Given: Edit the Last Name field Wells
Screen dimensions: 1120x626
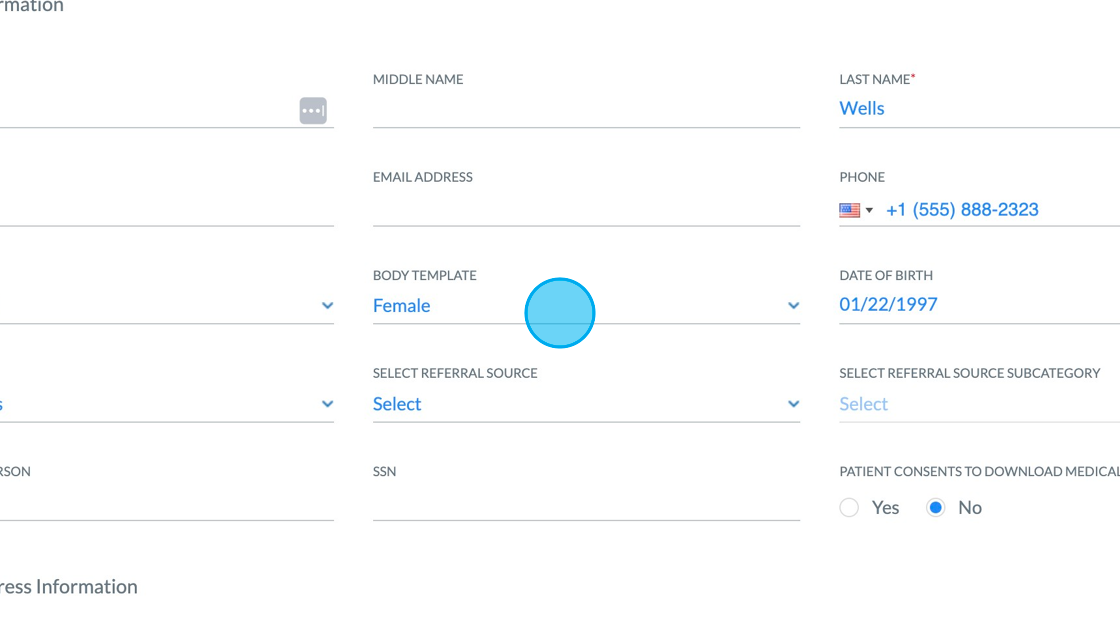Looking at the screenshot, I should 975,109.
